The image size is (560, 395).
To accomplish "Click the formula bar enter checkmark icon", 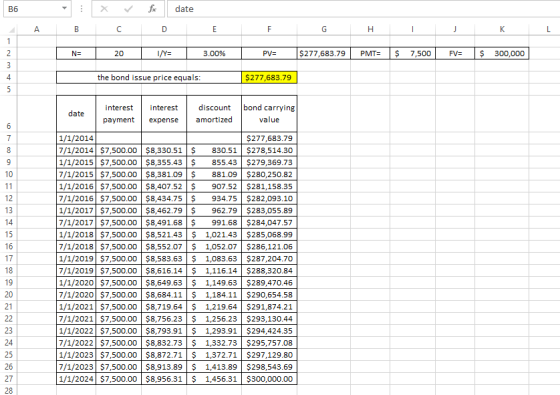I will point(128,9).
